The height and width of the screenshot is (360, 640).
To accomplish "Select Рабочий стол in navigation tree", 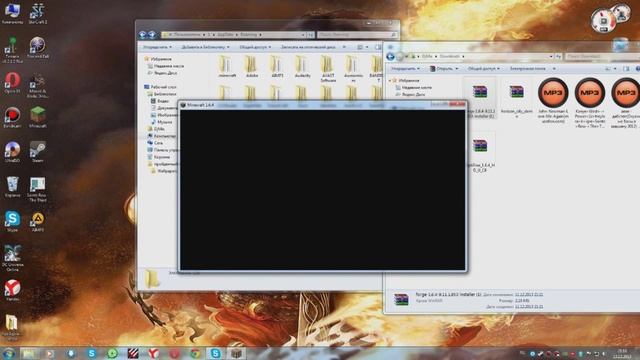I will tap(163, 87).
